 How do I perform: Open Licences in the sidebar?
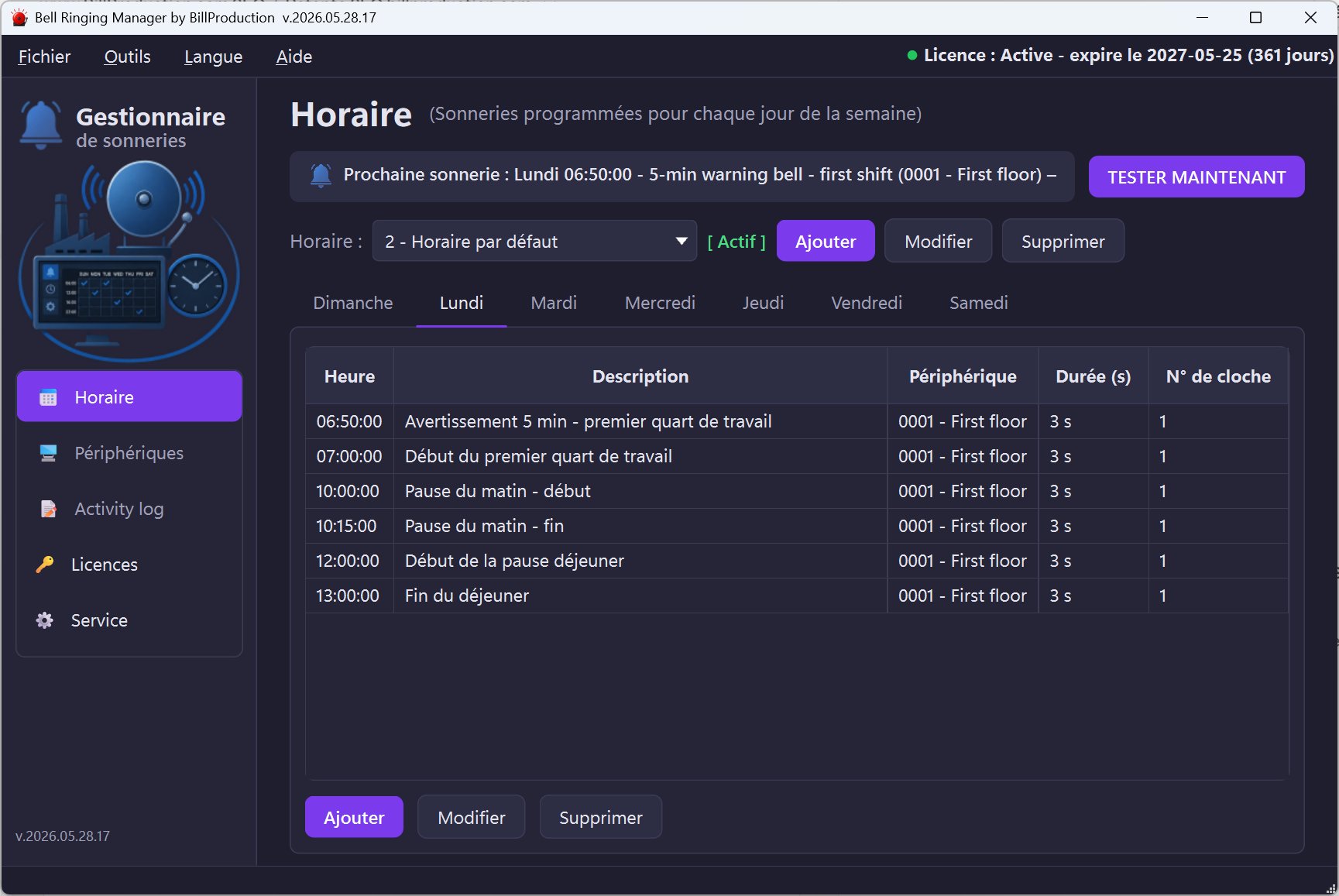(x=129, y=565)
